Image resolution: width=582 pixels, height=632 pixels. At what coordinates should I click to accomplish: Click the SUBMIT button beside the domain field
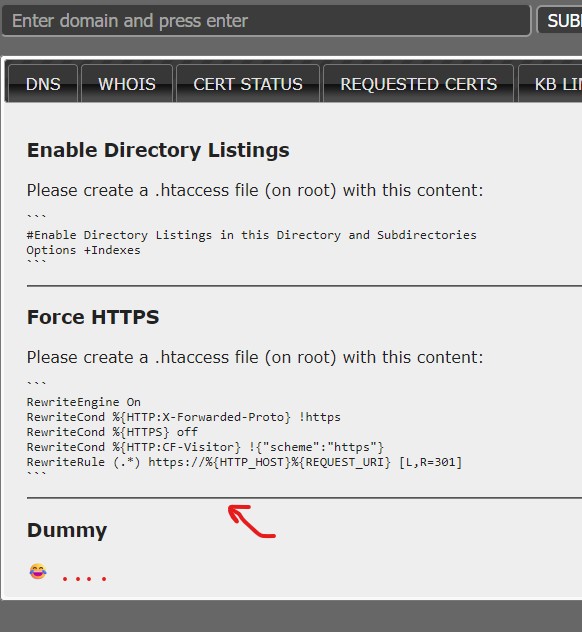[x=561, y=21]
